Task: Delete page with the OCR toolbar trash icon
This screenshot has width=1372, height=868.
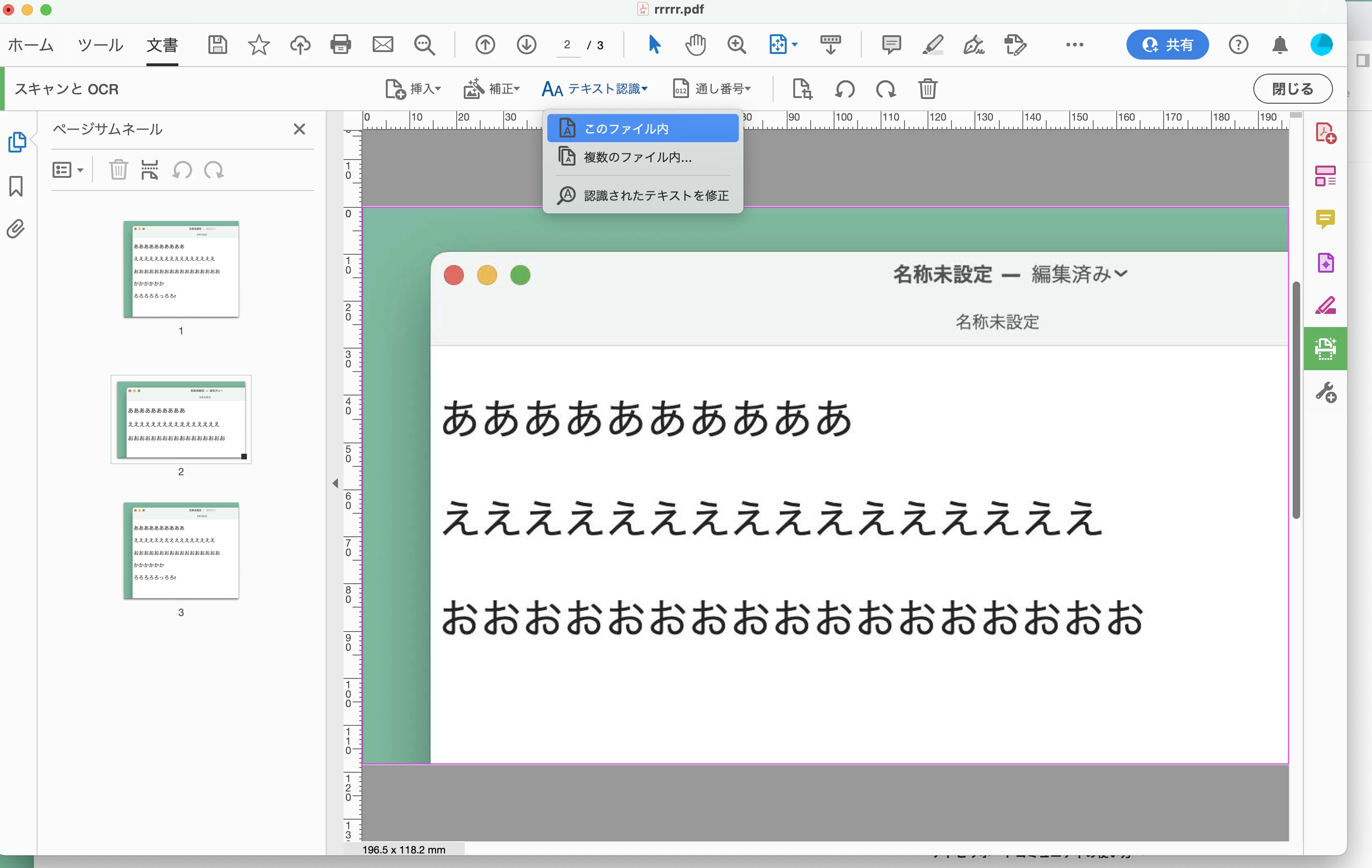Action: [927, 89]
